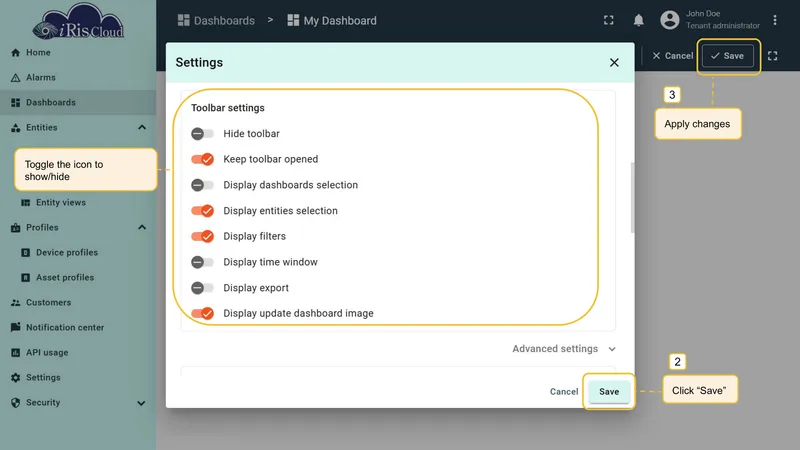Open Customers page

click(78, 303)
